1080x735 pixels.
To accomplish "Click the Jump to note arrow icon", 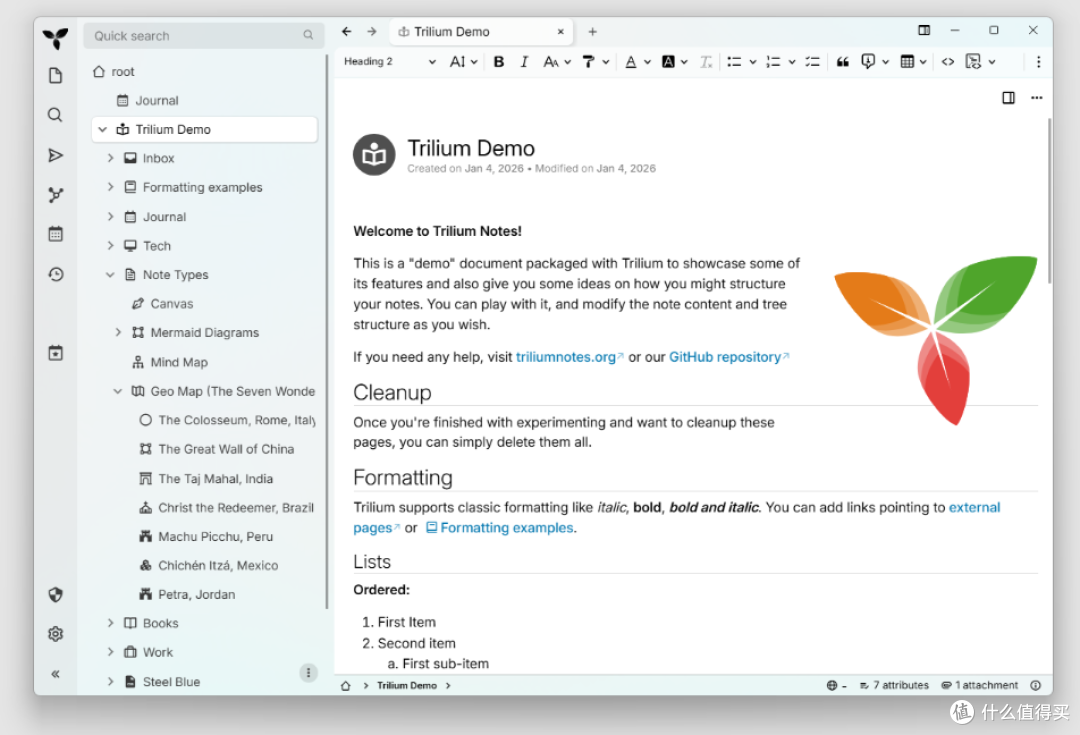I will 55,155.
